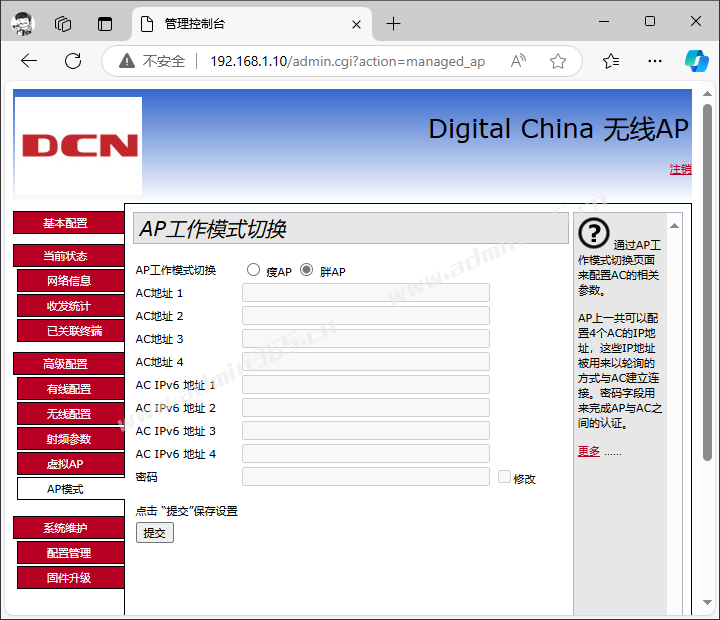This screenshot has width=720, height=620.
Task: Open the workspaces icon in the tab bar
Action: click(63, 23)
